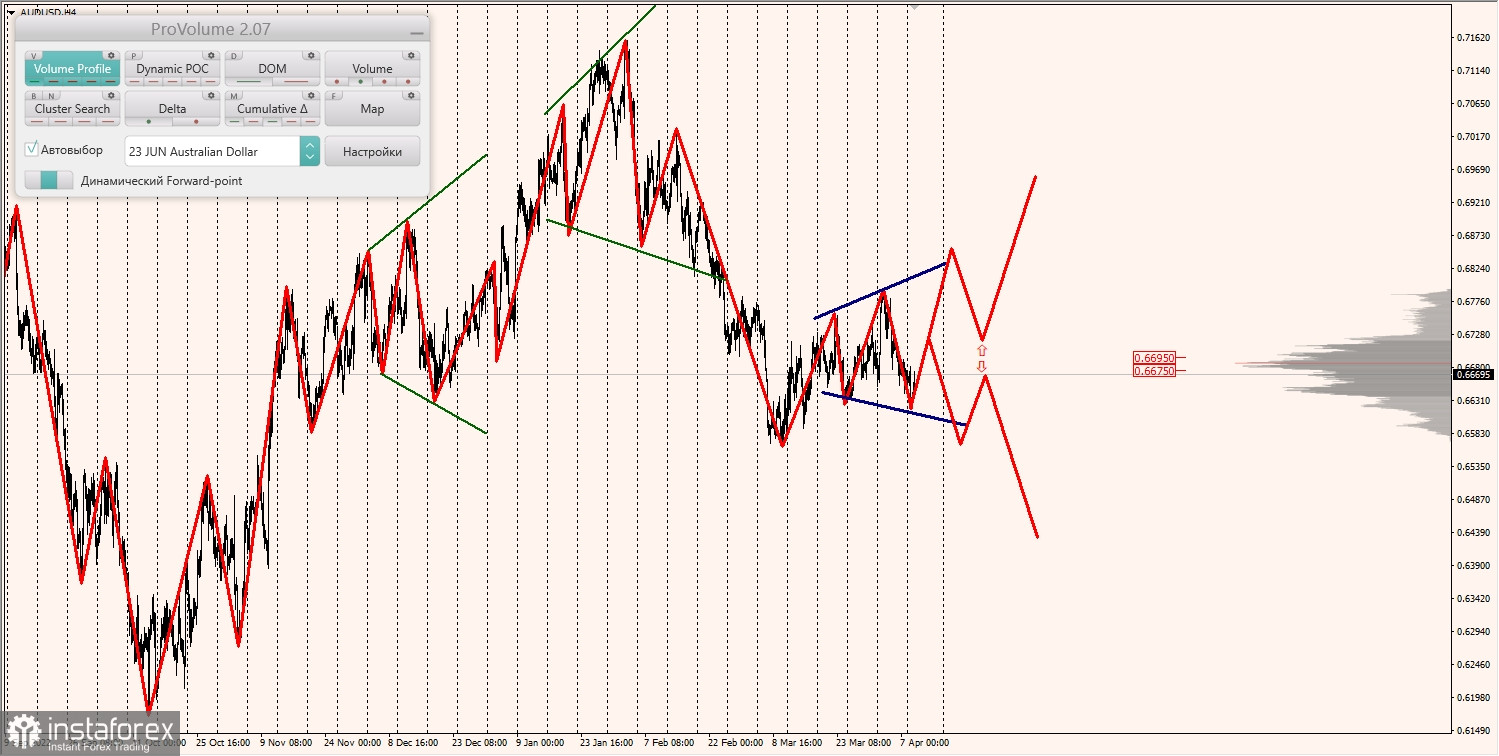Click the M hotkey tag on Cumulative Δ
The image size is (1499, 756).
point(234,96)
